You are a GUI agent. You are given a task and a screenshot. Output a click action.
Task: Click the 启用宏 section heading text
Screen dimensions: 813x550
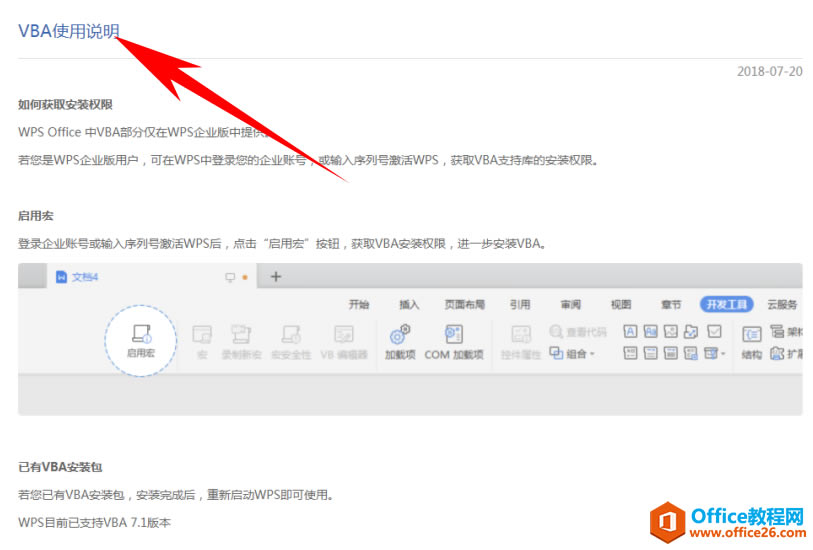pyautogui.click(x=36, y=216)
